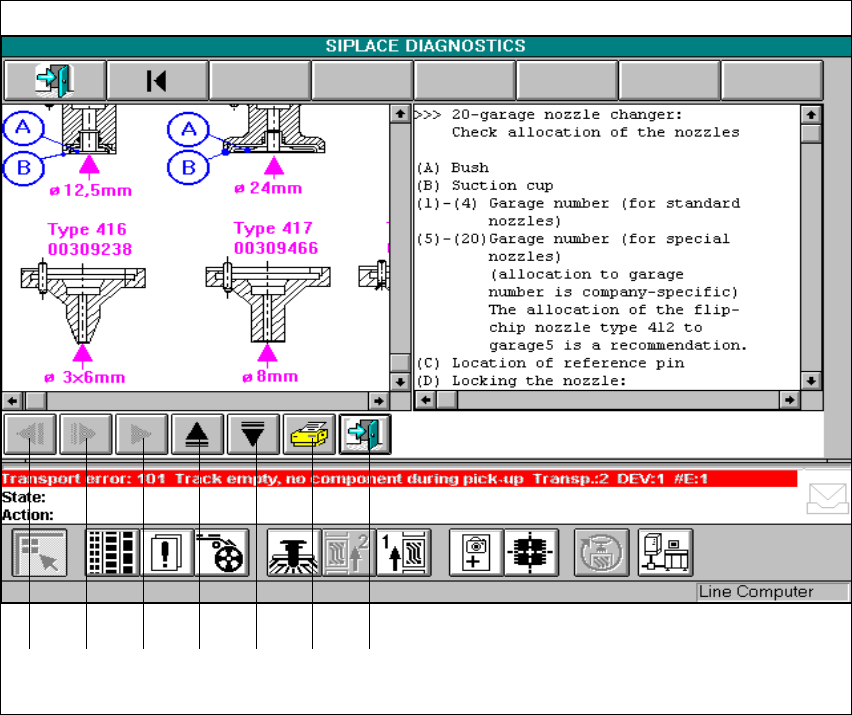Click the '(A) Bush' text line
This screenshot has width=852, height=715.
point(453,167)
